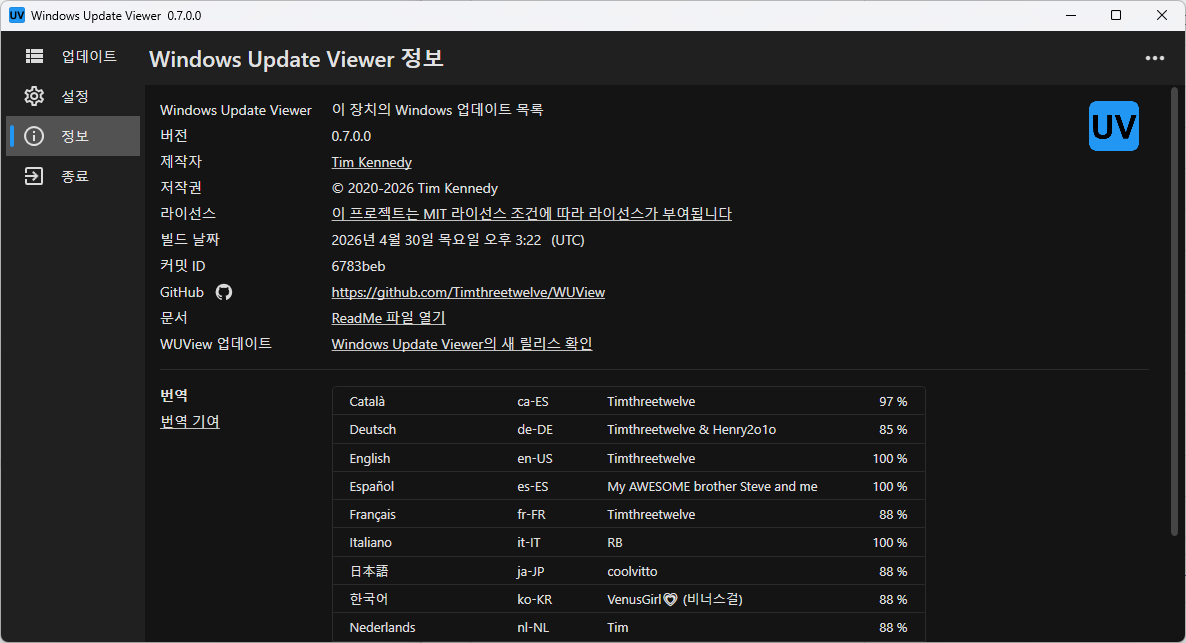Viewport: 1186px width, 643px height.
Task: Click the vertical scrollbar thumb
Action: 1174,310
